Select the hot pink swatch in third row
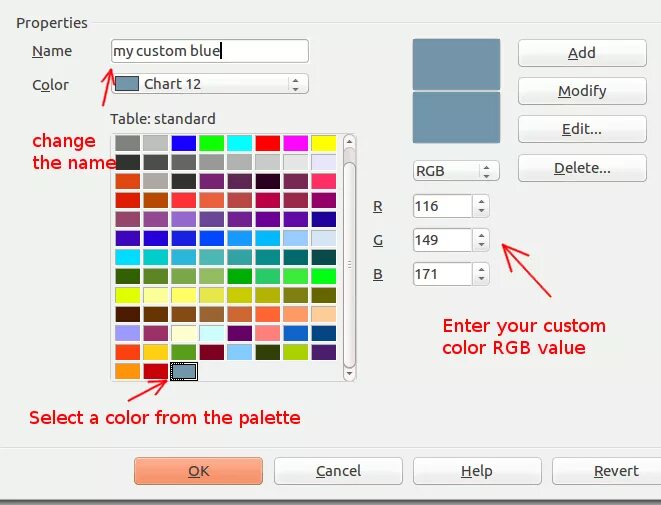661x505 pixels. (x=324, y=181)
